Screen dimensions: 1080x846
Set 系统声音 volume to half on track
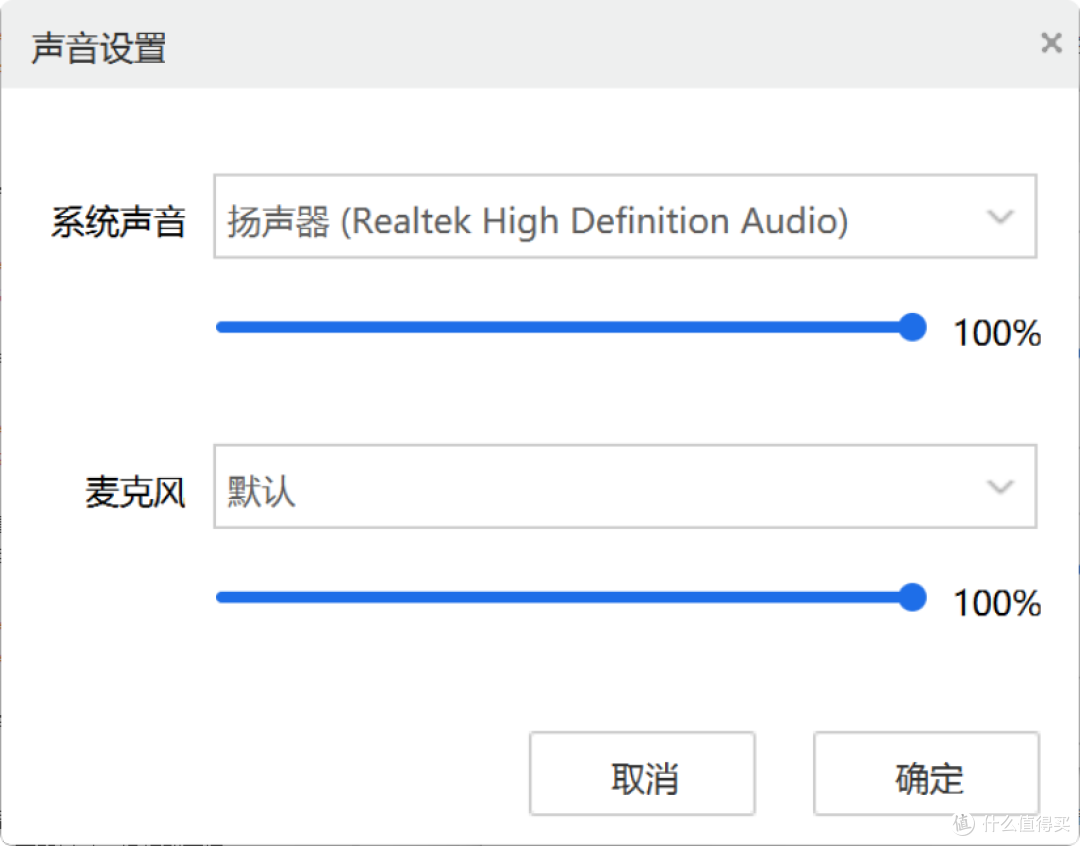click(565, 327)
